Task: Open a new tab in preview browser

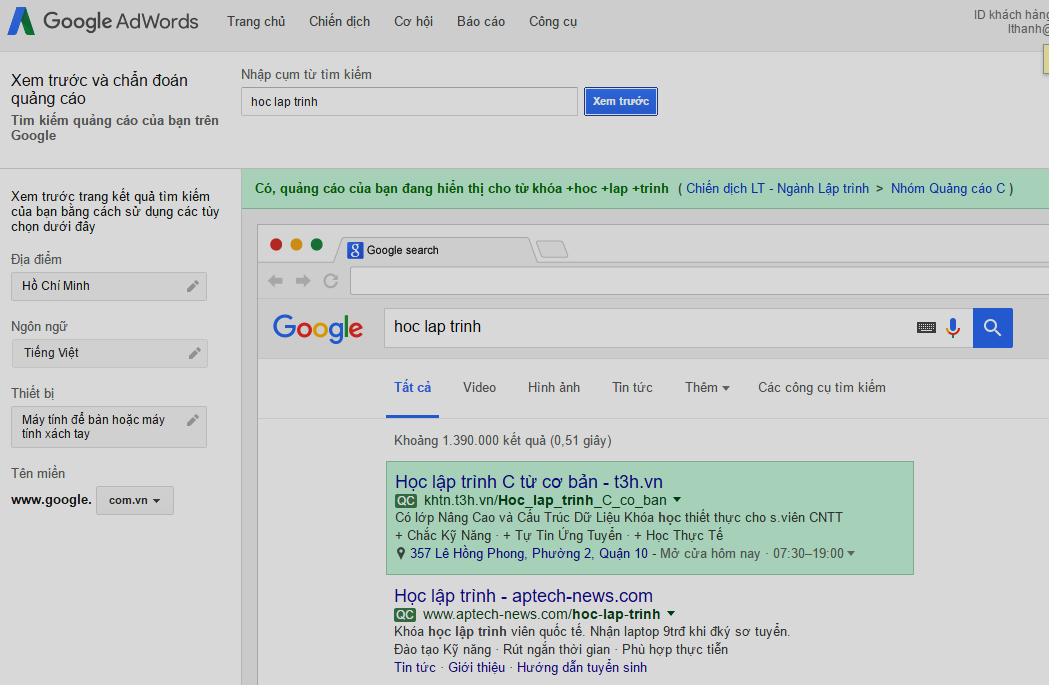Action: (553, 250)
